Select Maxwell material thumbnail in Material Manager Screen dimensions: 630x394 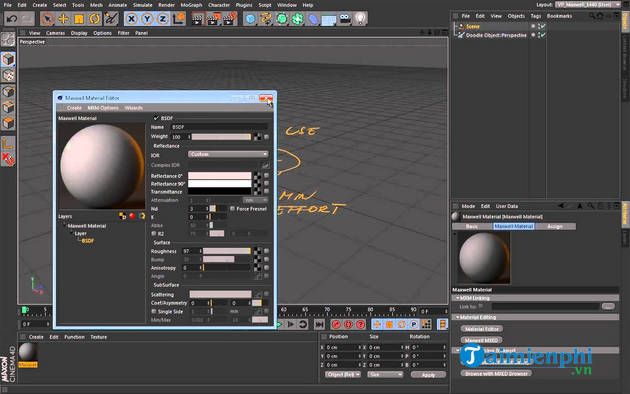coord(28,352)
